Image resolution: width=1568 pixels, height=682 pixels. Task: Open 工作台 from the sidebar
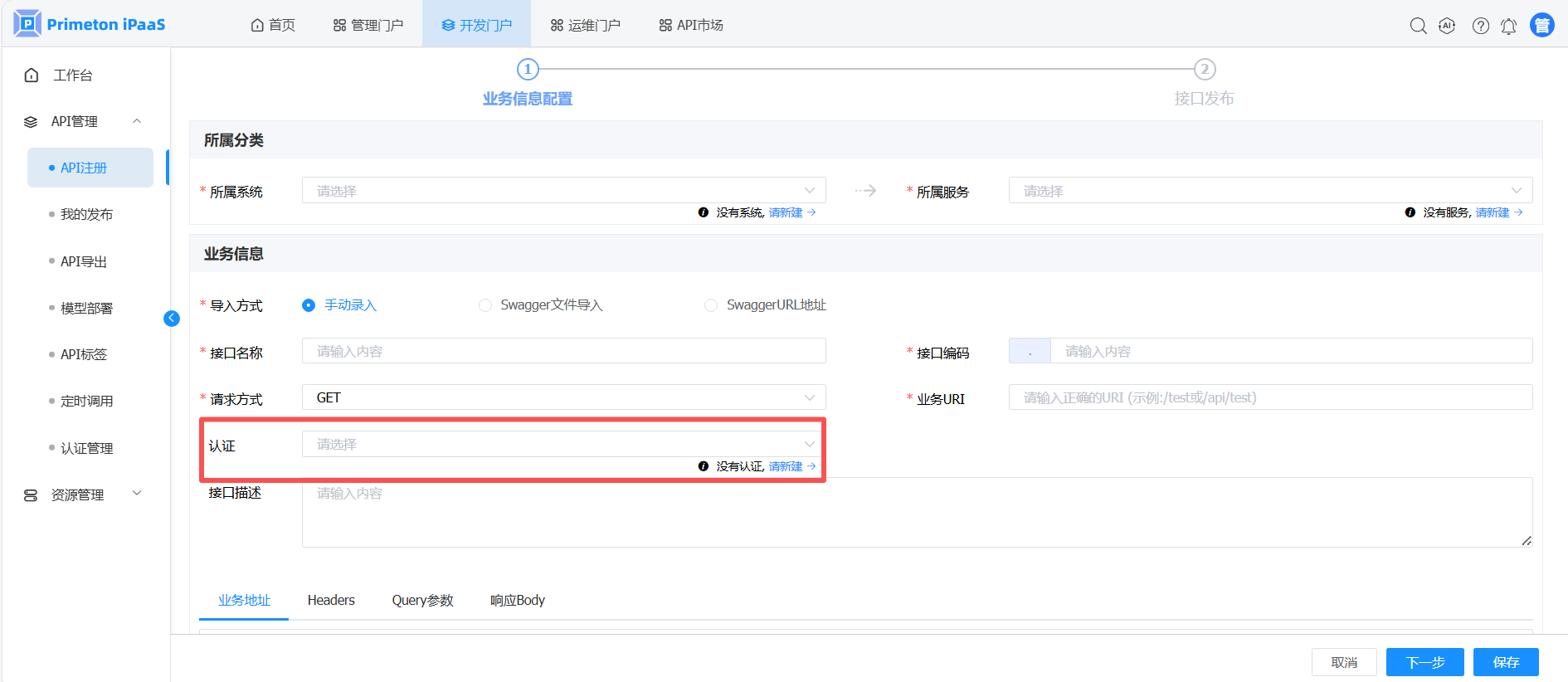pyautogui.click(x=73, y=76)
